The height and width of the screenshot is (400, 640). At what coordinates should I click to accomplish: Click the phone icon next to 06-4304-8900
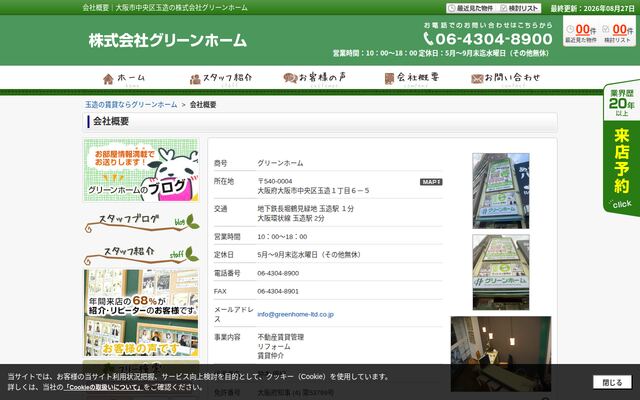[428, 39]
